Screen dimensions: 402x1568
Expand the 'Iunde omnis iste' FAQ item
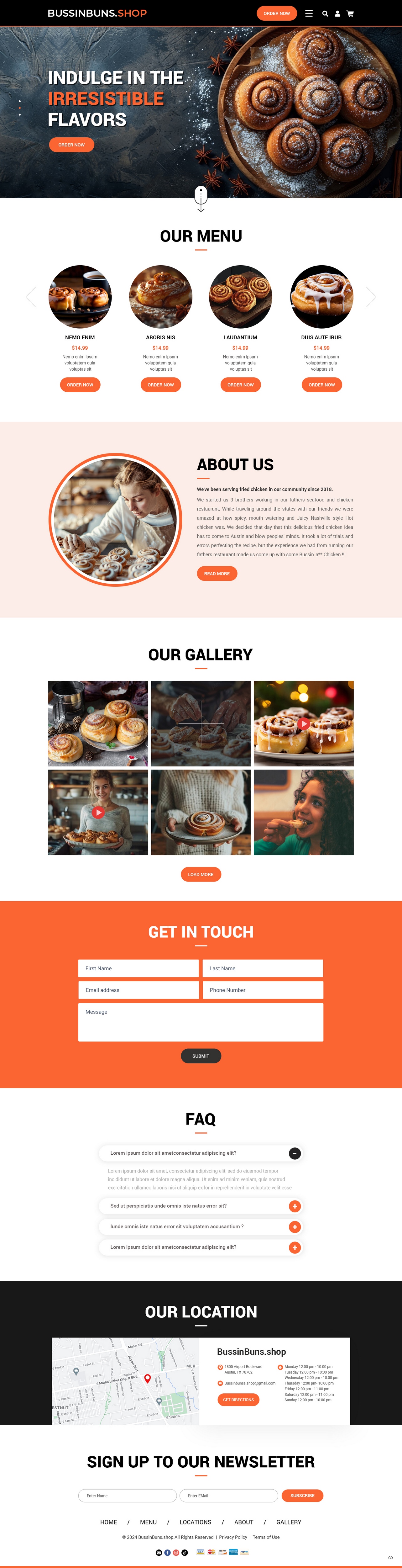[295, 1226]
